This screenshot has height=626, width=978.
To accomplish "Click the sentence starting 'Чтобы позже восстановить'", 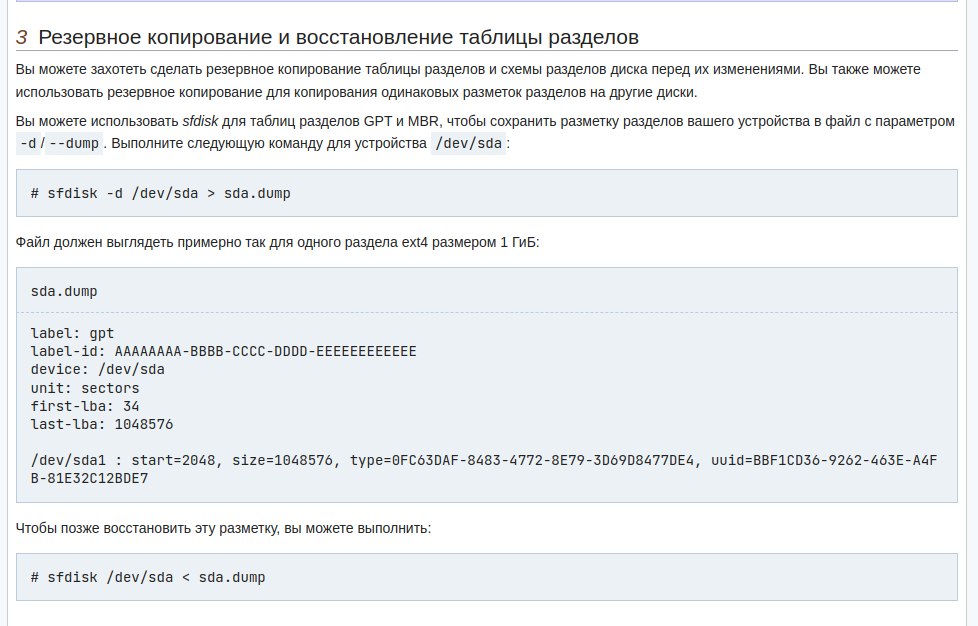I will tap(224, 527).
